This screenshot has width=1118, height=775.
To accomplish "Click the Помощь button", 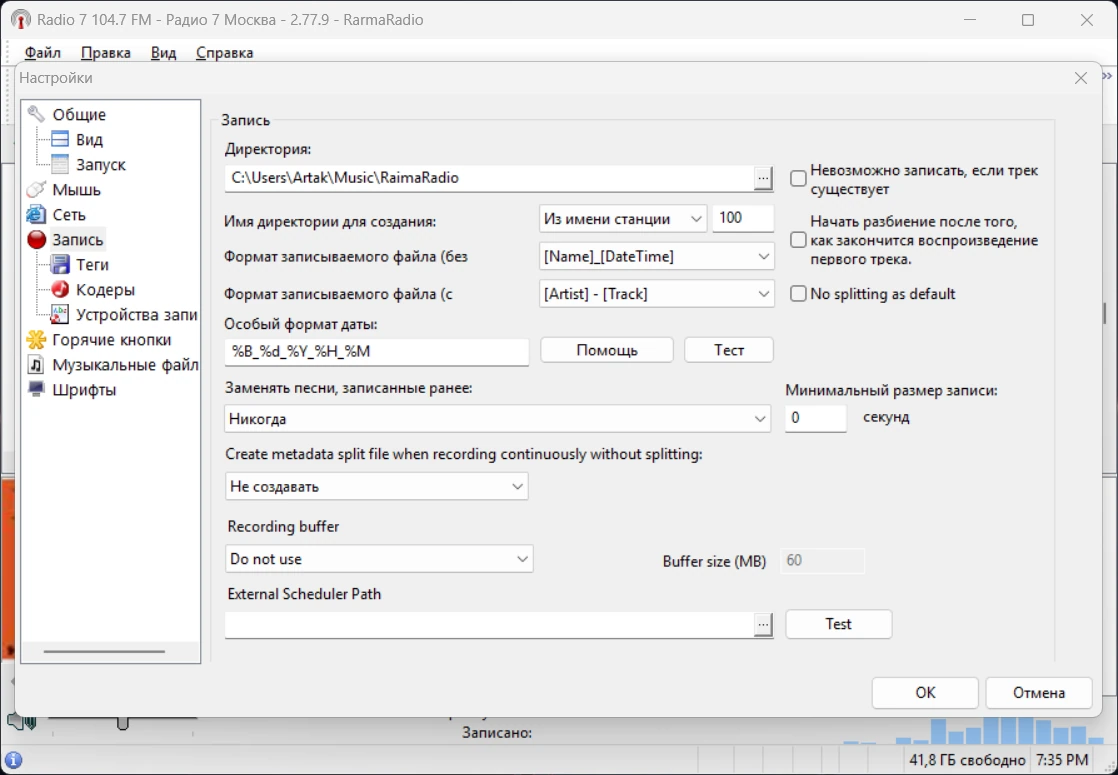I will (607, 350).
